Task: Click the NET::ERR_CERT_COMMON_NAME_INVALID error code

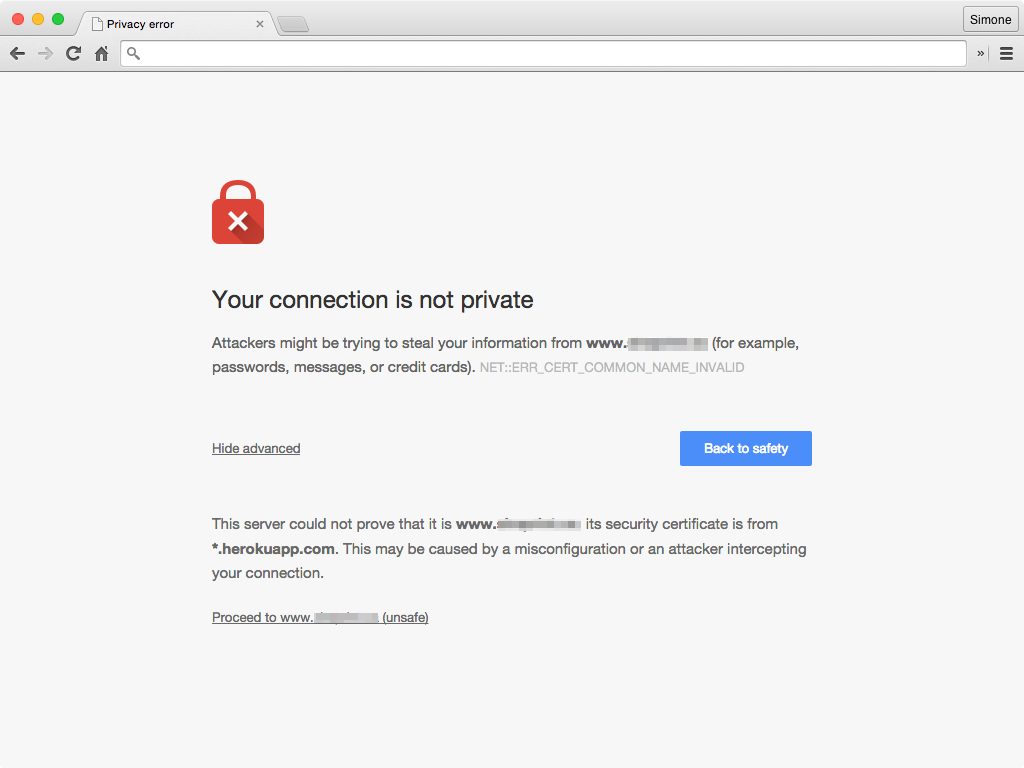Action: 611,367
